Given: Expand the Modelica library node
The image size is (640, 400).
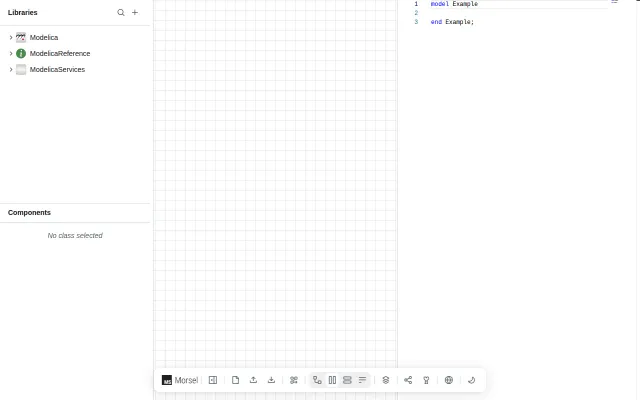Looking at the screenshot, I should click(x=11, y=38).
